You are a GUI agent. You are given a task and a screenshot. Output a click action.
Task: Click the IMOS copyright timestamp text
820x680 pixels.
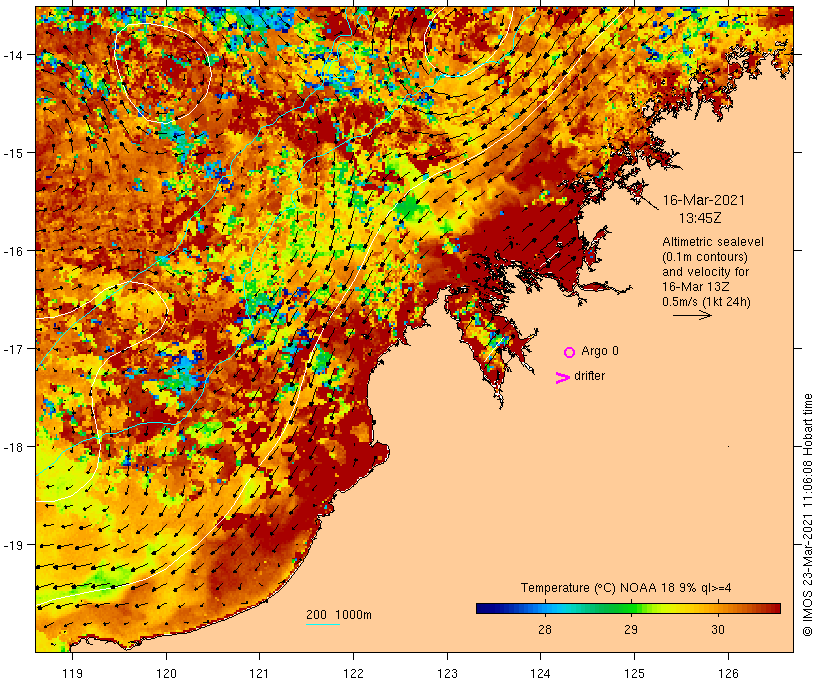tap(807, 515)
